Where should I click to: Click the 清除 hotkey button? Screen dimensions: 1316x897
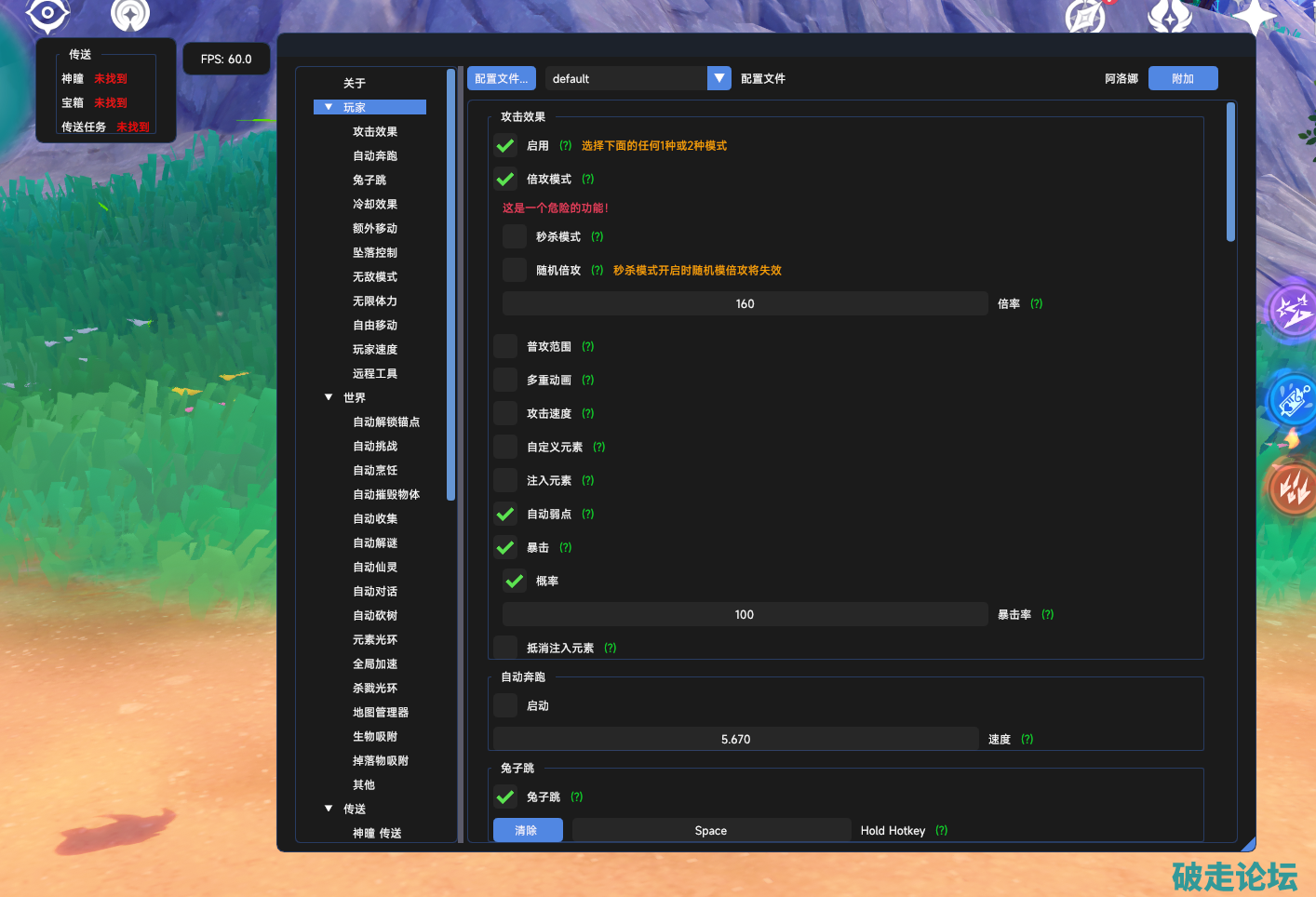(x=527, y=831)
